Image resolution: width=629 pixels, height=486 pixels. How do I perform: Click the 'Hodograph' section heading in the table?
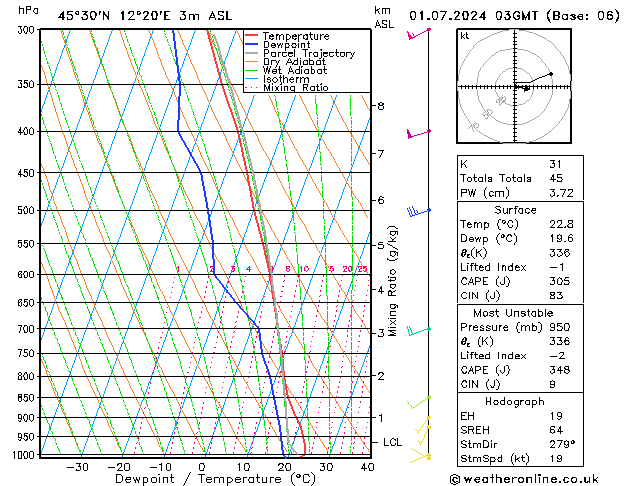[x=515, y=402]
